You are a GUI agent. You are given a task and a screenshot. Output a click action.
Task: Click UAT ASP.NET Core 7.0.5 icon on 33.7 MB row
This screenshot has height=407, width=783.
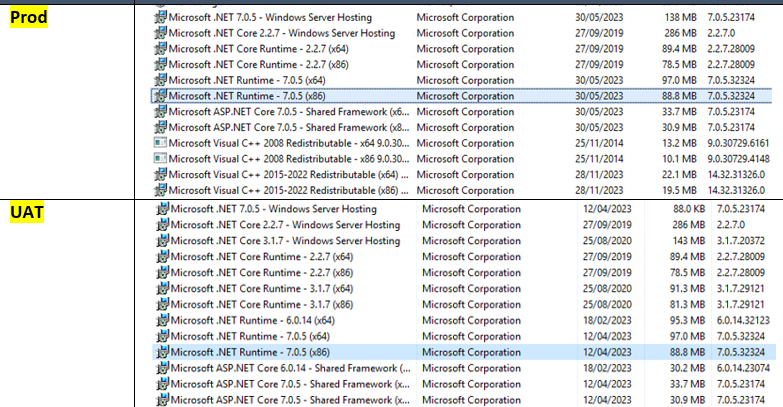click(x=163, y=385)
